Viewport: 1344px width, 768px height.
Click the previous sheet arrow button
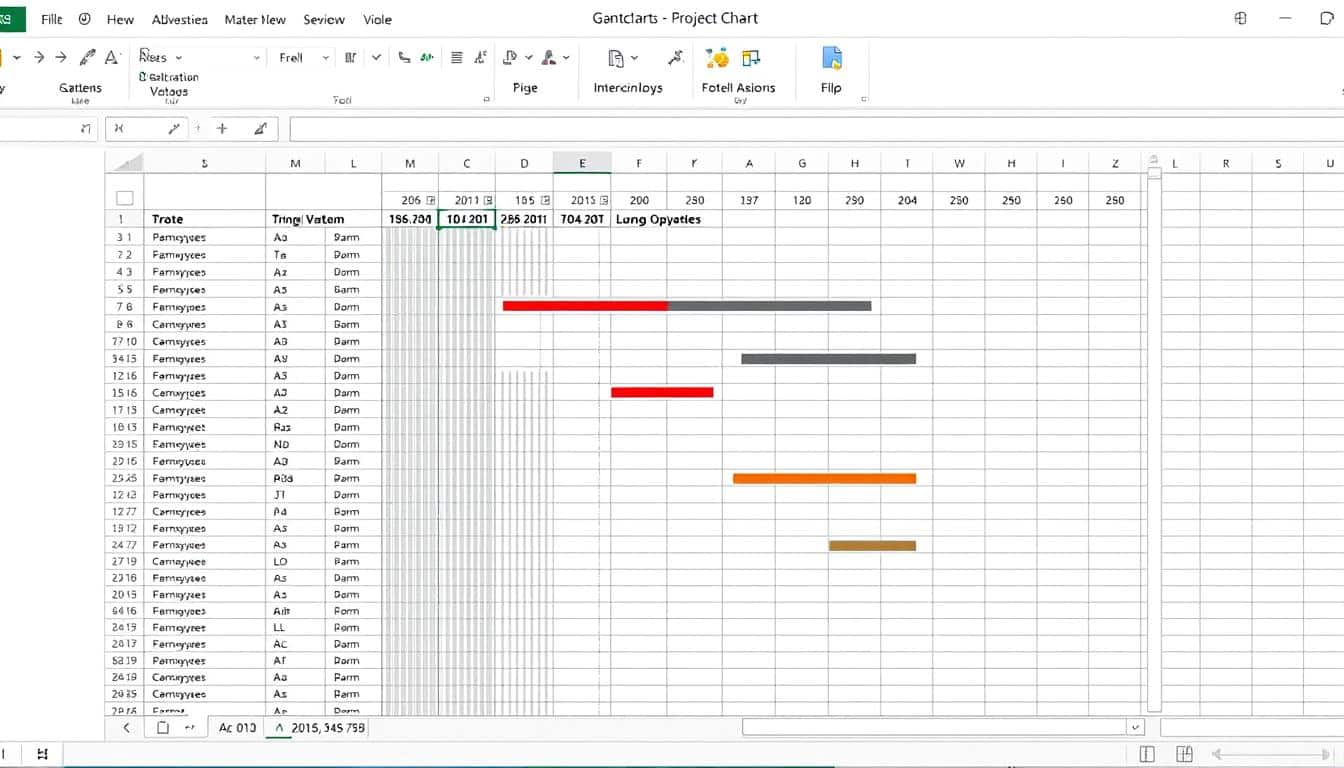pyautogui.click(x=127, y=728)
